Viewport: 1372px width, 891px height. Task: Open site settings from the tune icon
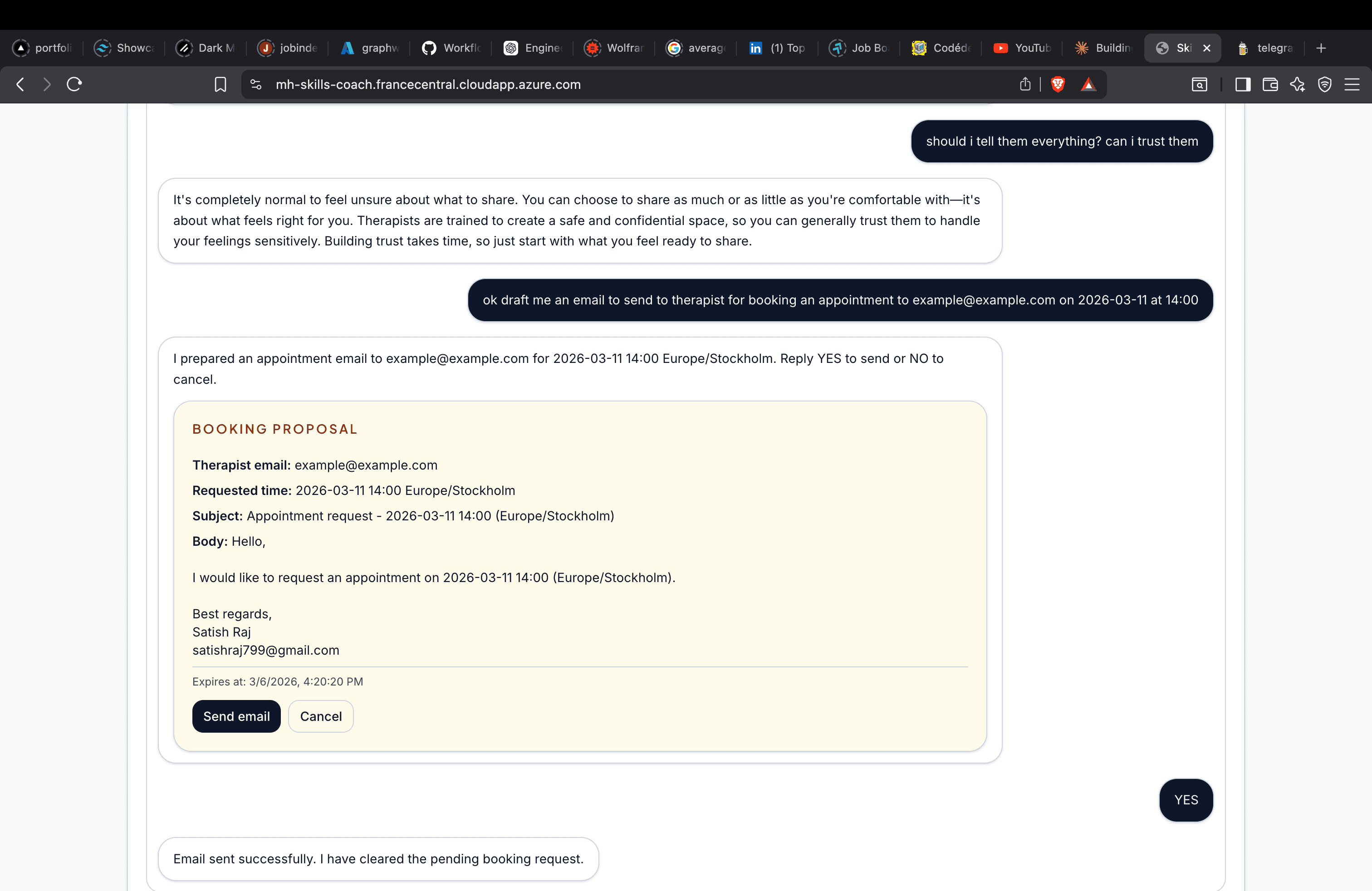[x=255, y=84]
